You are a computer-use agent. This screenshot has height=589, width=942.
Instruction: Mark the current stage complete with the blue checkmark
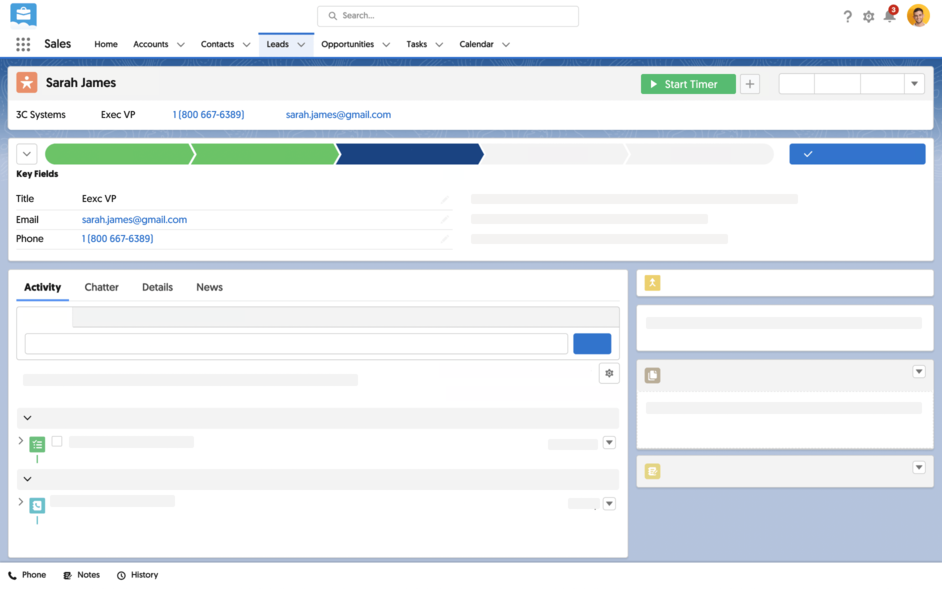coord(857,153)
